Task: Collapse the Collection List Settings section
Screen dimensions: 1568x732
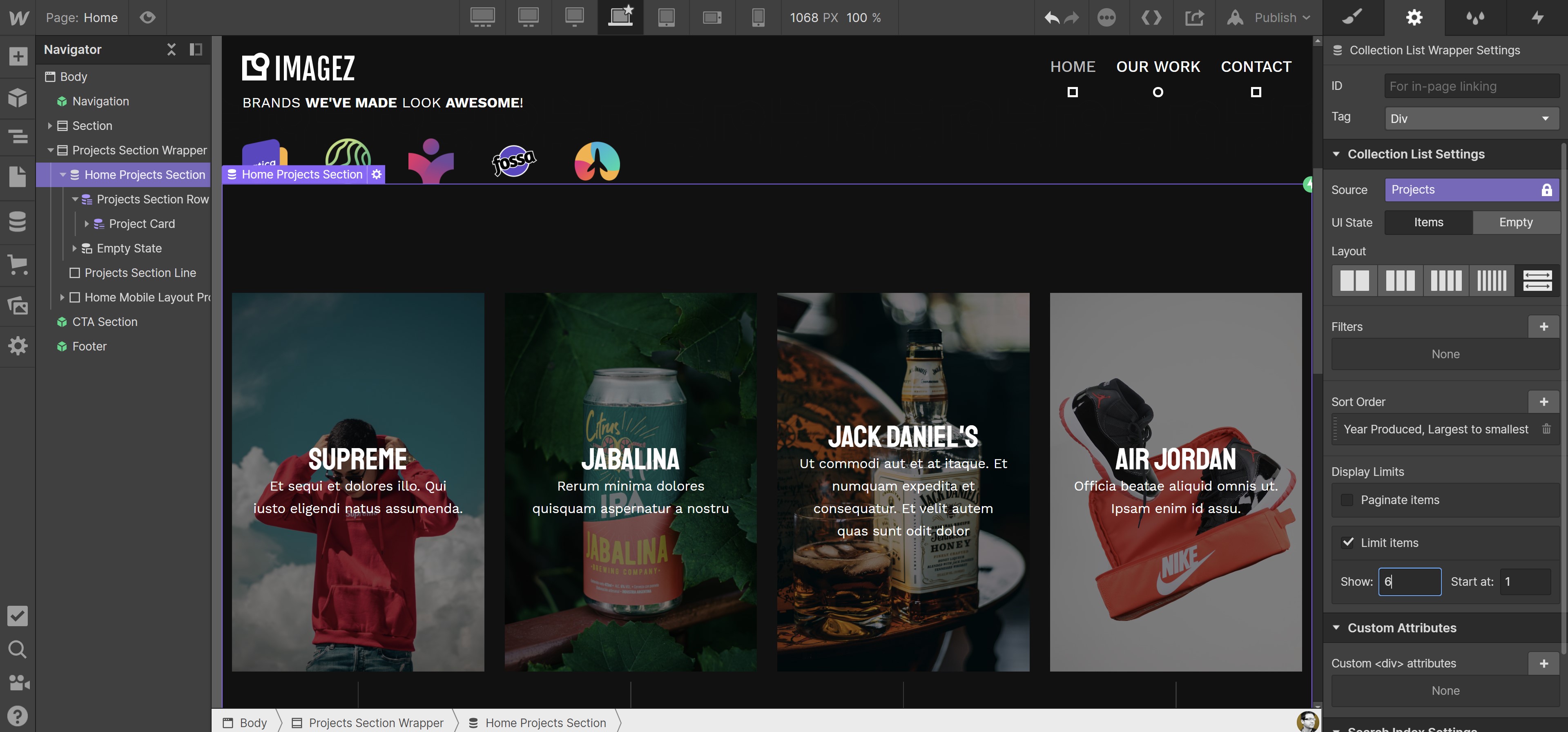Action: [x=1336, y=154]
